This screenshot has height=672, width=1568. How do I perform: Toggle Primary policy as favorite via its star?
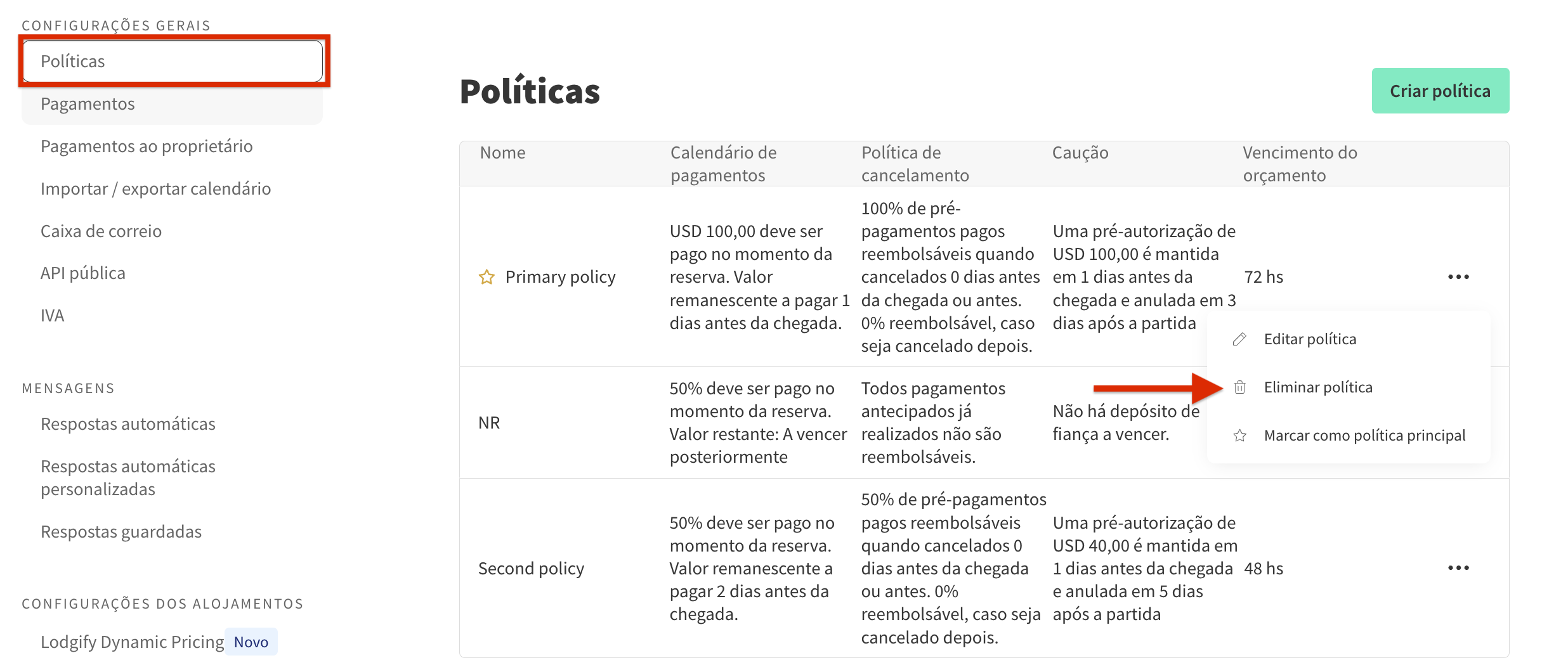pyautogui.click(x=486, y=276)
